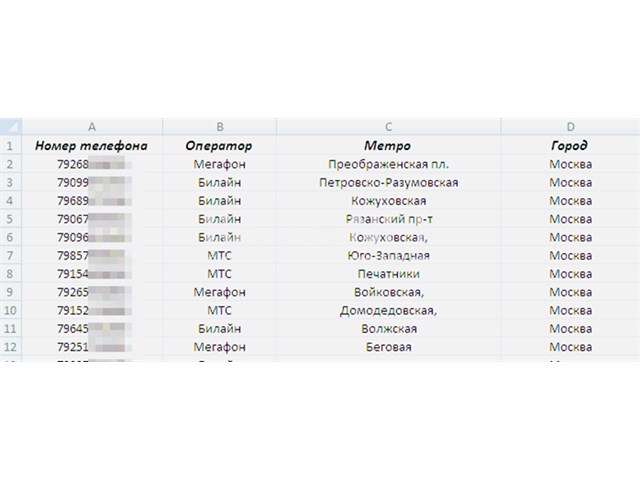
Task: Click the Мегафон cell in row 2
Action: (x=220, y=164)
